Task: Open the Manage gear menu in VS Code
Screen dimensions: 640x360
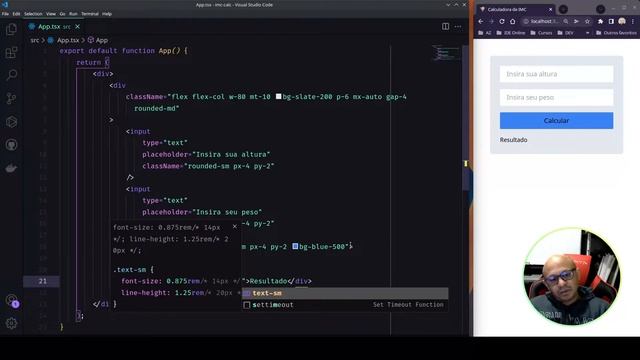Action: (11, 323)
